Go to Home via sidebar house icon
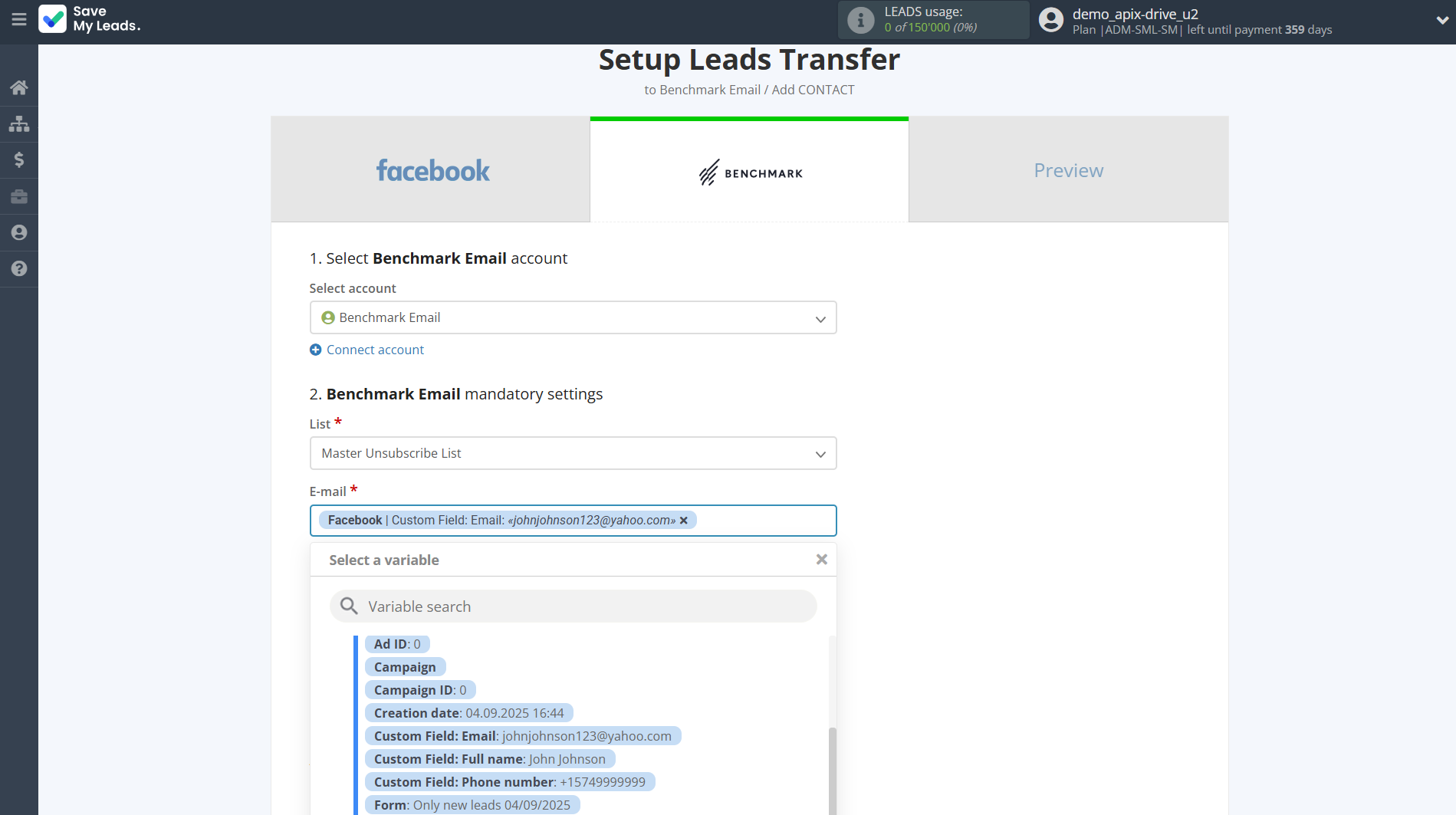This screenshot has height=815, width=1456. (19, 87)
